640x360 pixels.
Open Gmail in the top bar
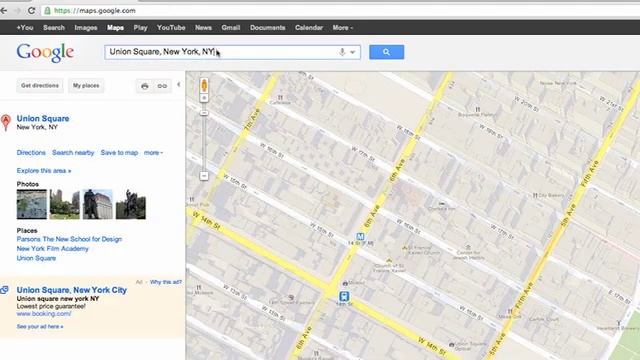[x=231, y=28]
